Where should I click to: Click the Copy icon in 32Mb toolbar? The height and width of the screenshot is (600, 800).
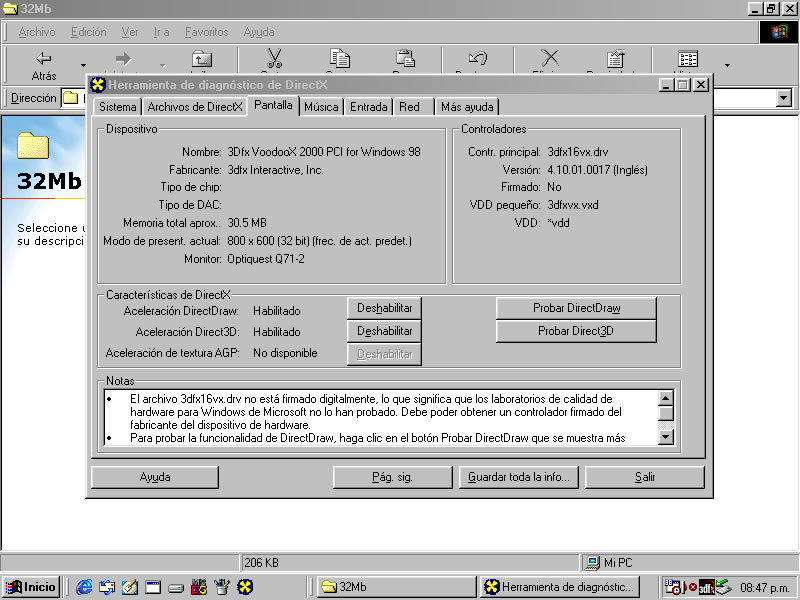point(340,58)
